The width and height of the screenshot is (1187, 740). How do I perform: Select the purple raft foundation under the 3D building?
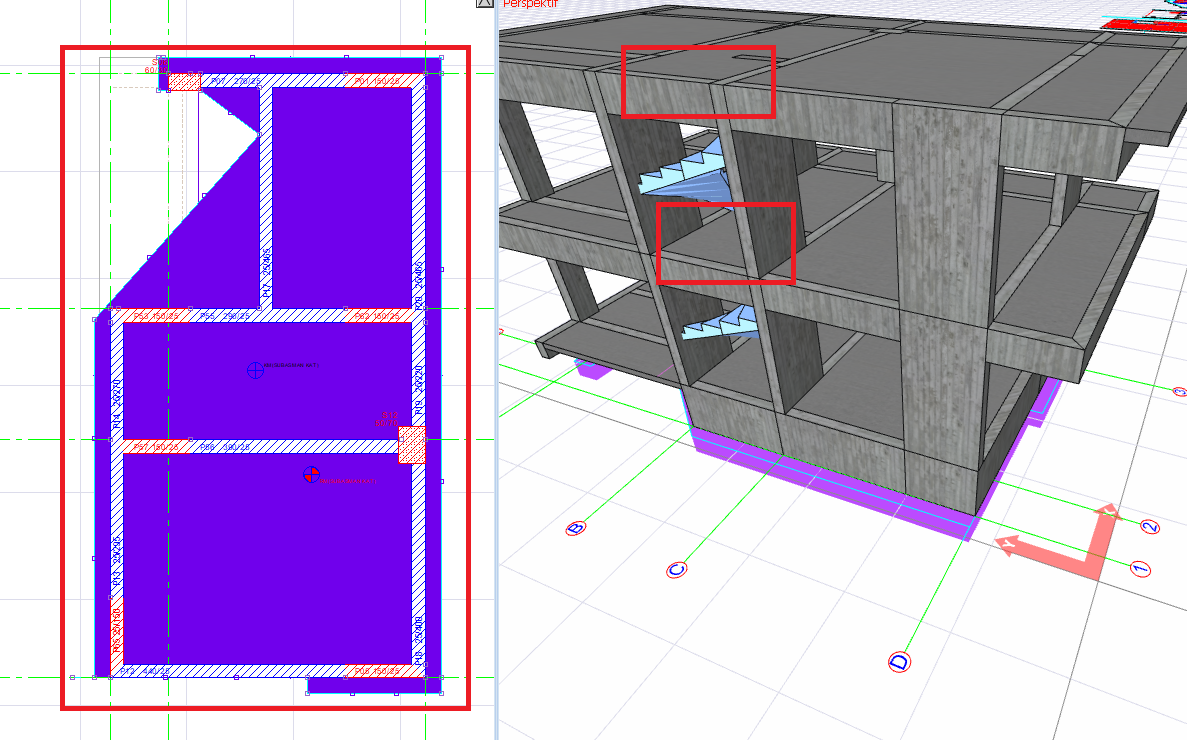tap(833, 484)
